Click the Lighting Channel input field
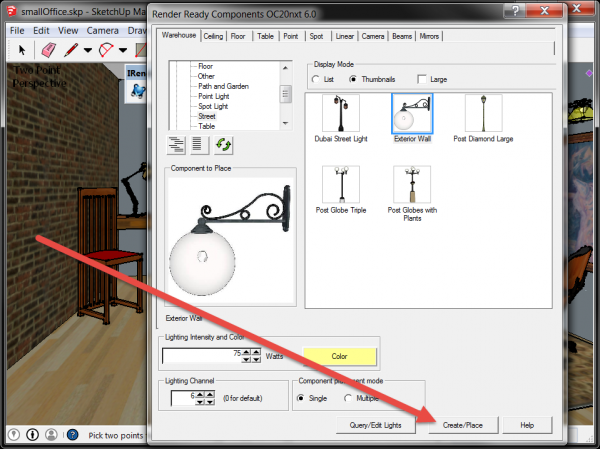 pos(183,398)
